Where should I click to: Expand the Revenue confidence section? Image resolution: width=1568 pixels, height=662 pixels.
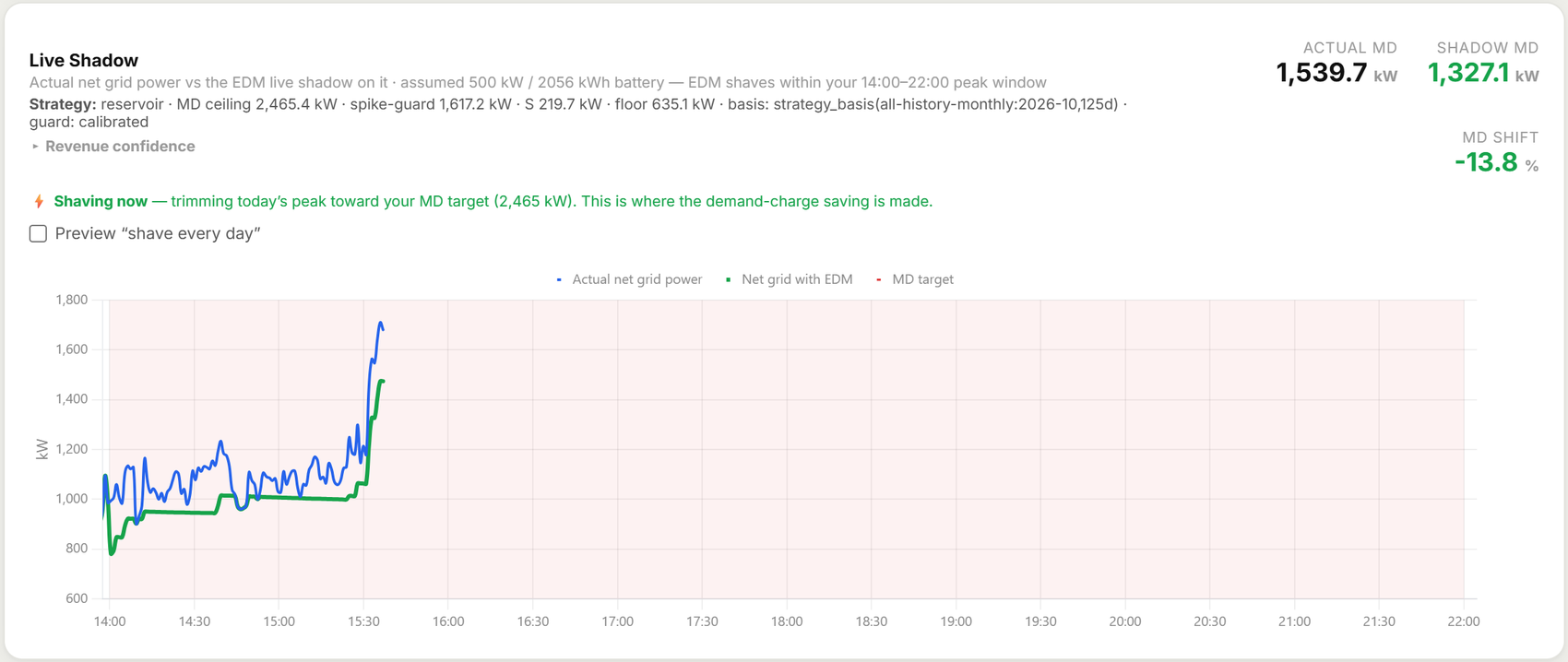point(113,146)
